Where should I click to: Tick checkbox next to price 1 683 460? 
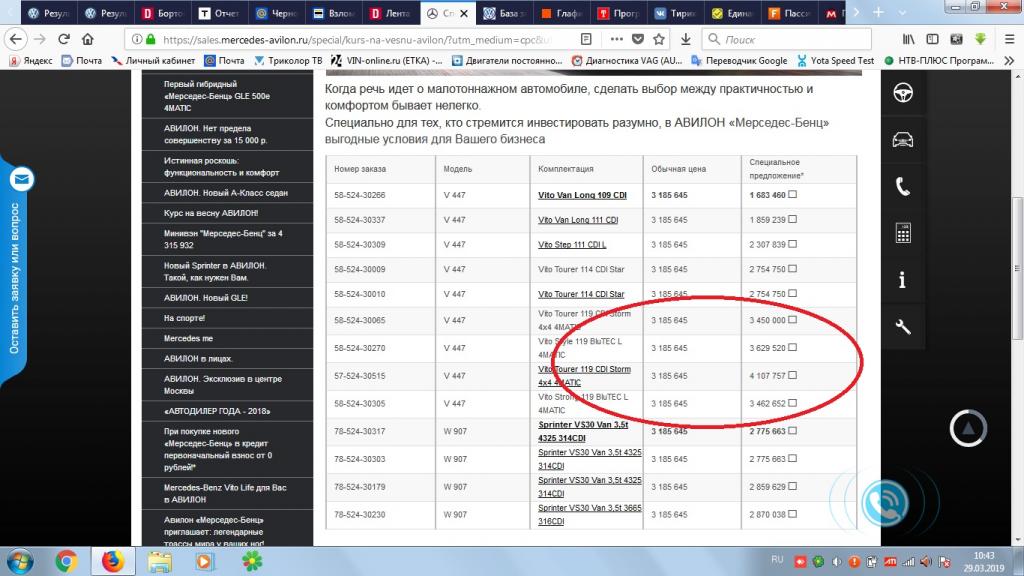point(792,194)
